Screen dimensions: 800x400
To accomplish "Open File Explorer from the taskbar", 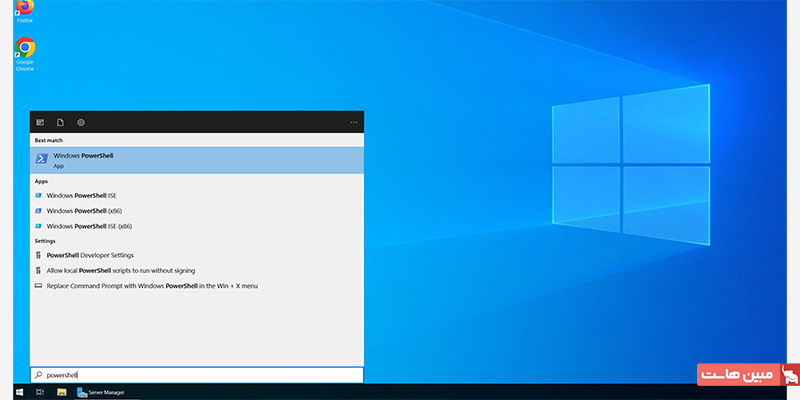I will click(61, 392).
